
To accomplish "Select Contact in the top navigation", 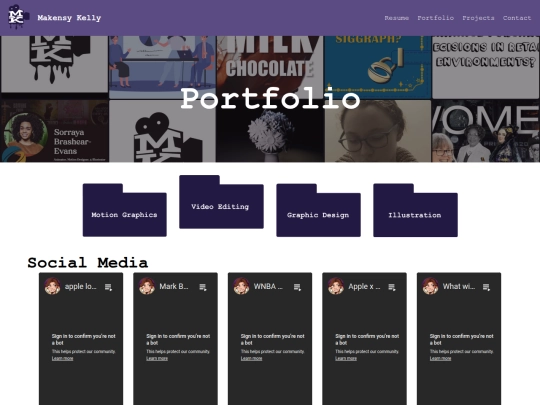I will click(x=517, y=18).
